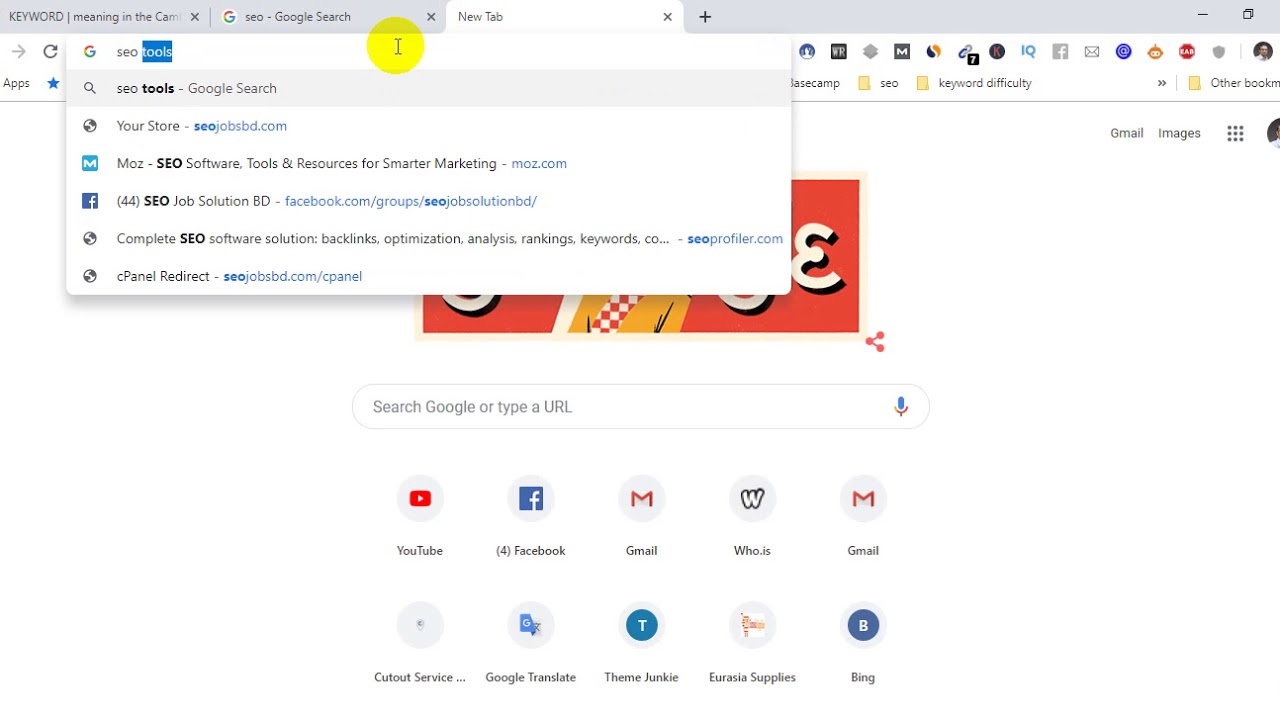Close the seo - Google Search tab
This screenshot has height=720, width=1280.
[431, 17]
